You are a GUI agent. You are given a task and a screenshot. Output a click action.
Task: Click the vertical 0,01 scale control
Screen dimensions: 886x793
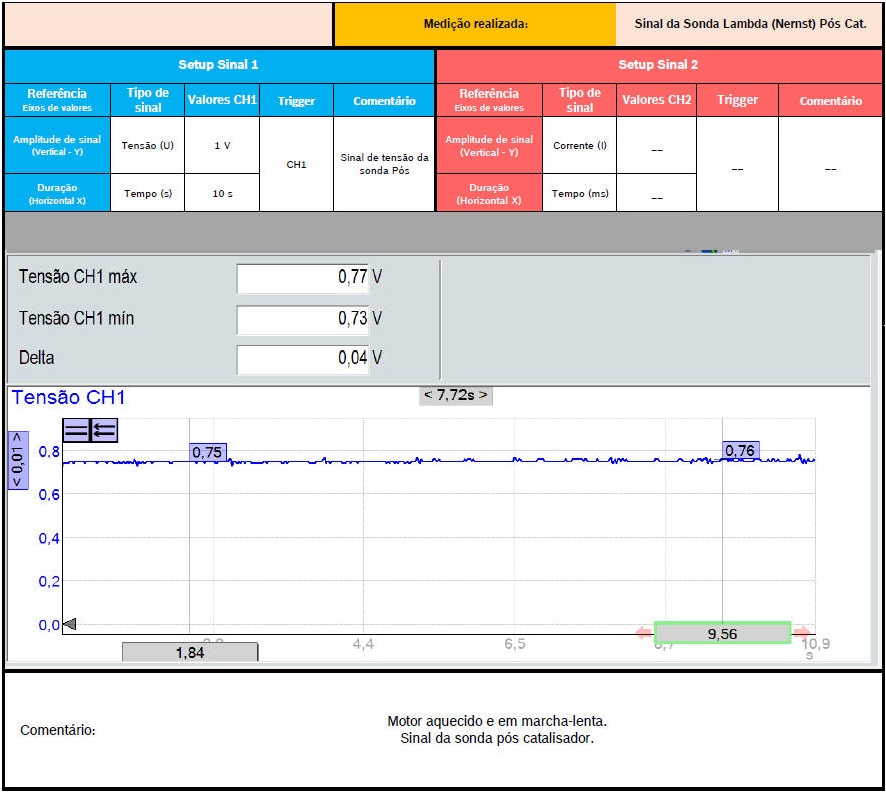pos(18,460)
